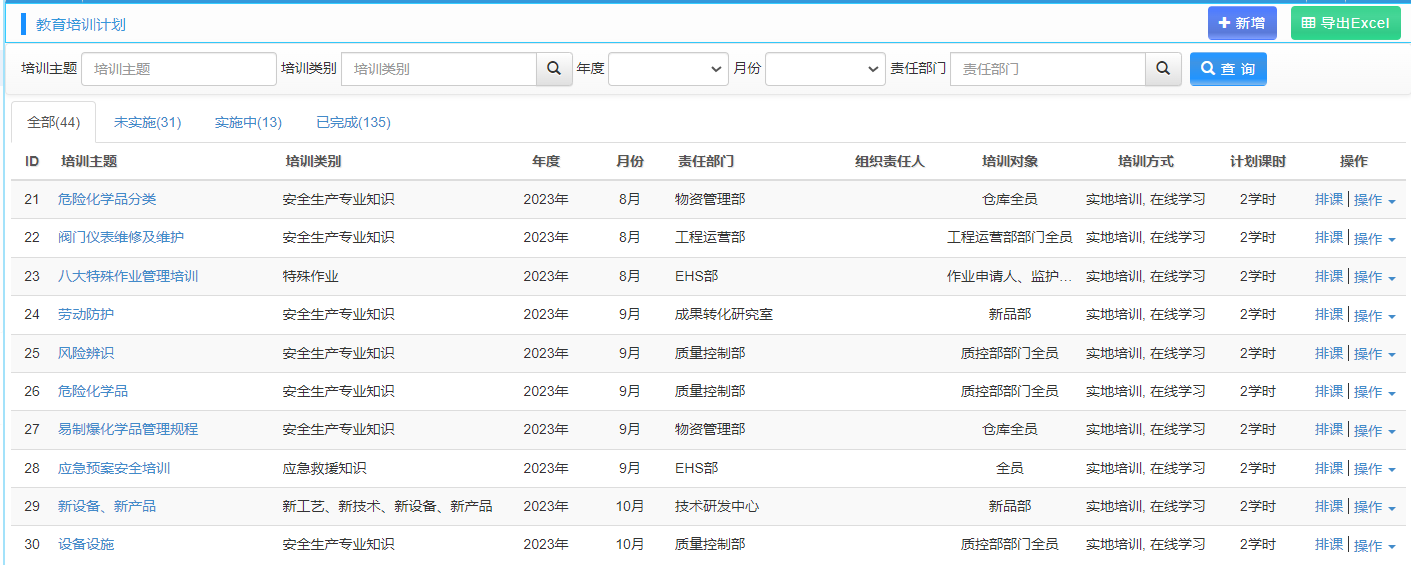Expand 操作 dropdown for row ID 30

(x=1375, y=545)
